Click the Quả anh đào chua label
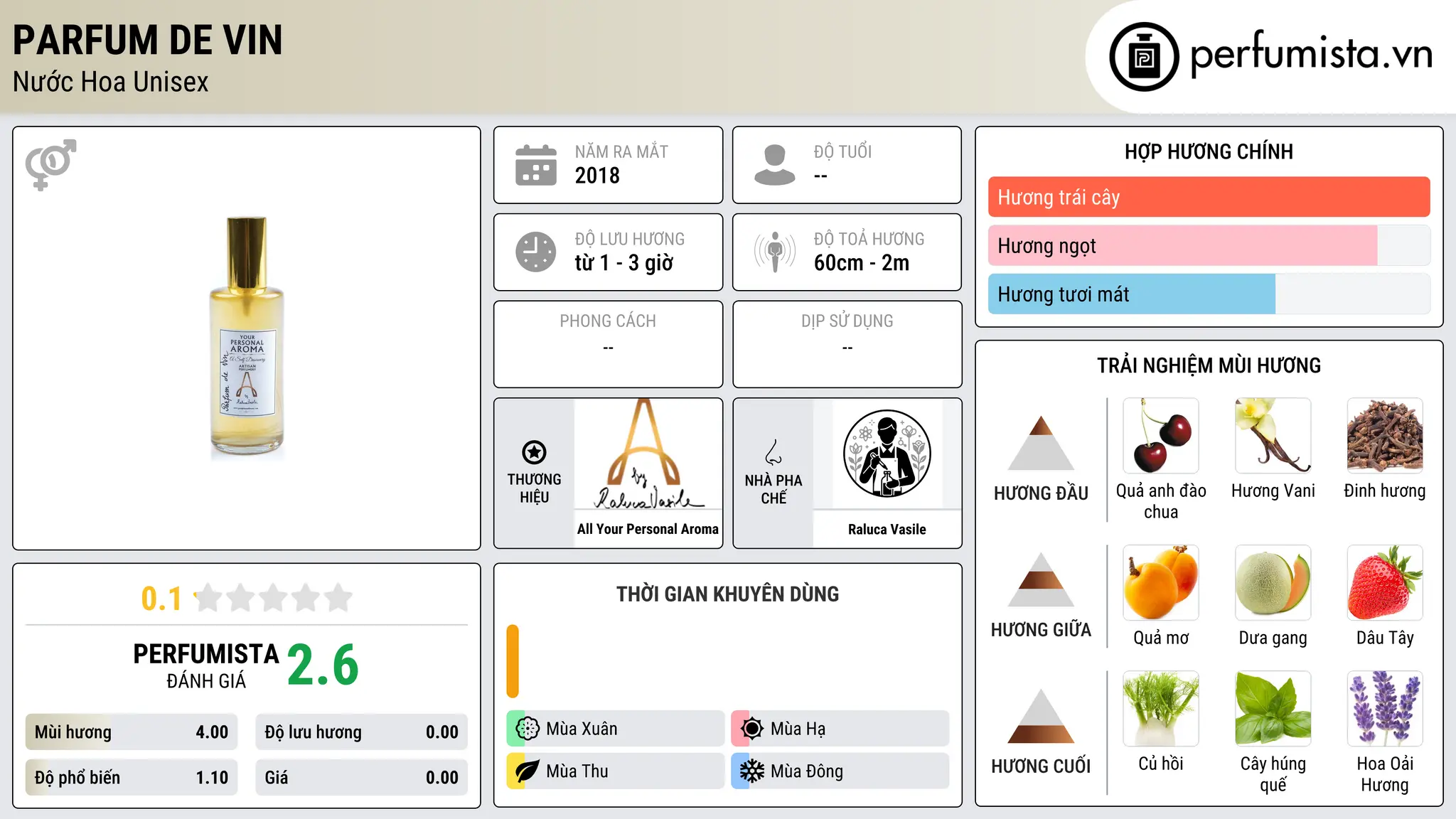Screen dimensions: 1456x819 [x=1161, y=501]
